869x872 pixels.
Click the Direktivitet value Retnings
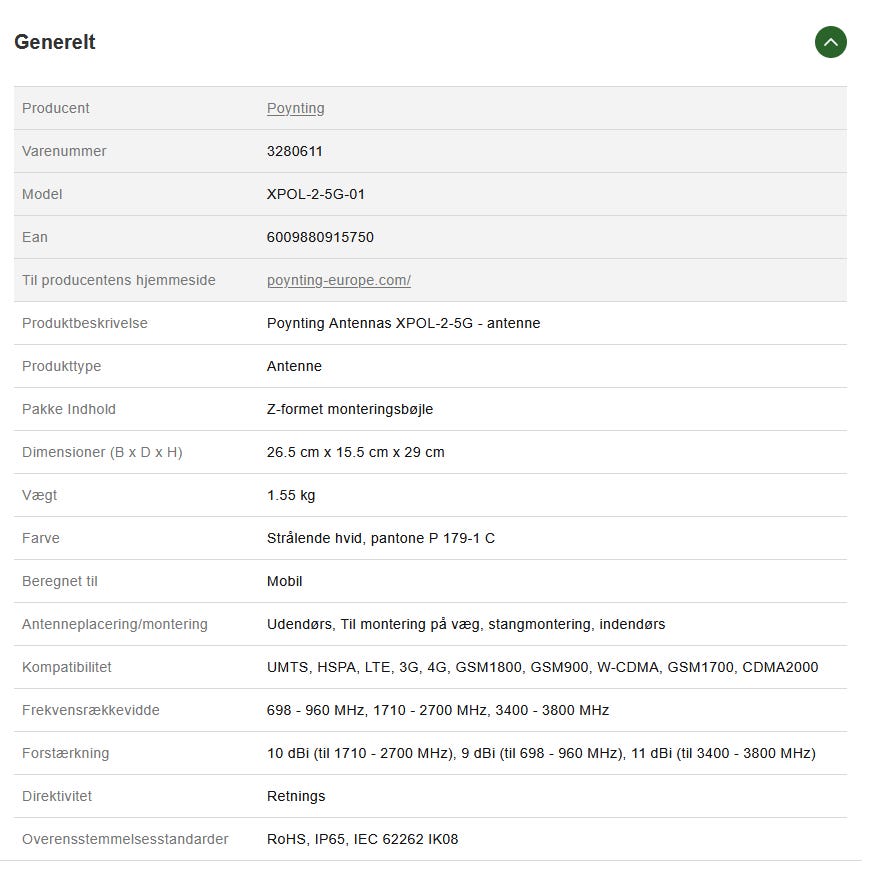click(x=295, y=796)
